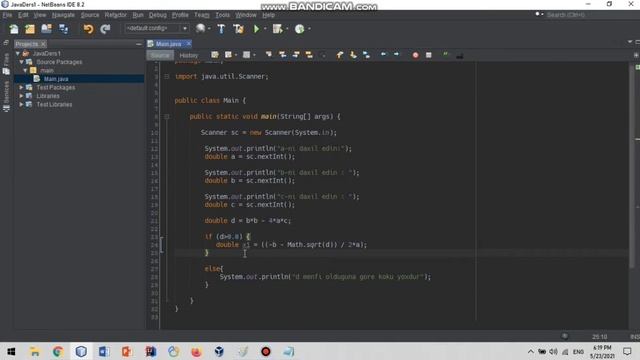Open PowerPoint from the taskbar
Screen dimensions: 640x360
coord(127,351)
